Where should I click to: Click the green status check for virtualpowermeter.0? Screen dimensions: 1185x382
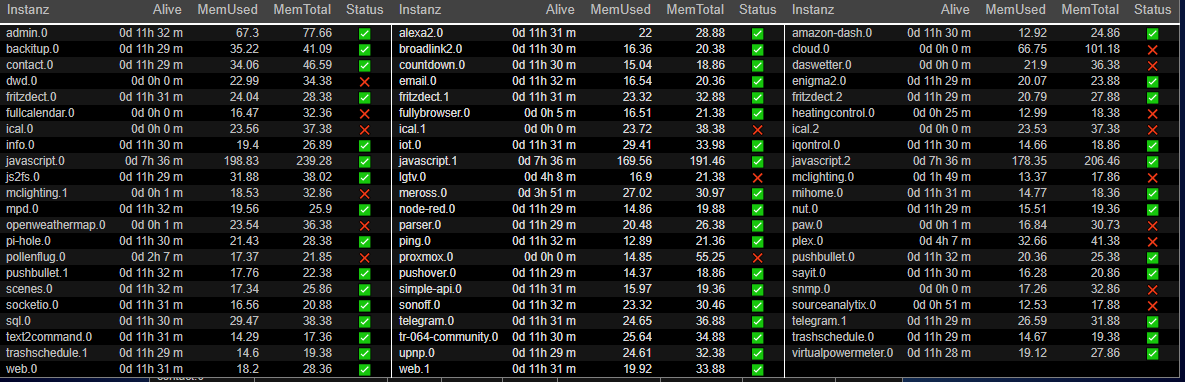[1153, 353]
